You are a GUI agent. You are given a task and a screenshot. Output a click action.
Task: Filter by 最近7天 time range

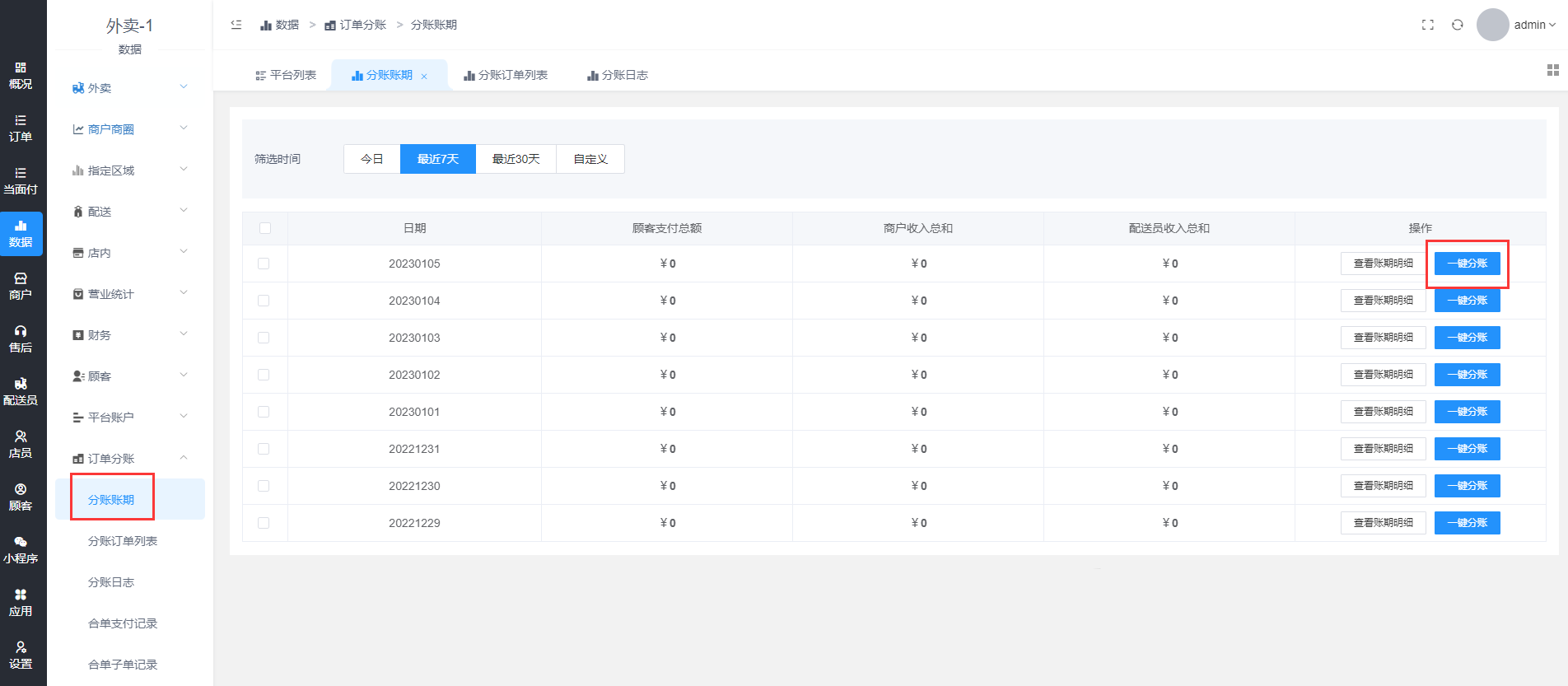[438, 159]
